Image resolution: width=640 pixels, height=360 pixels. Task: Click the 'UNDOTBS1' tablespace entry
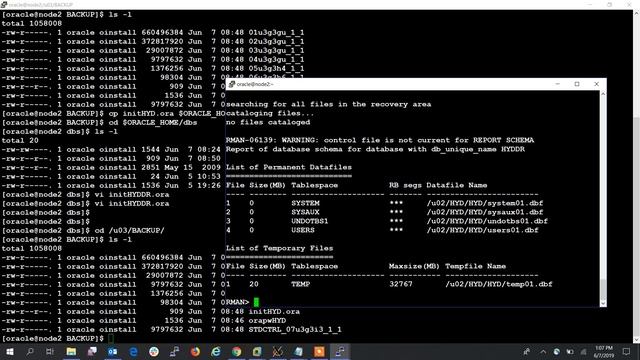tap(310, 221)
